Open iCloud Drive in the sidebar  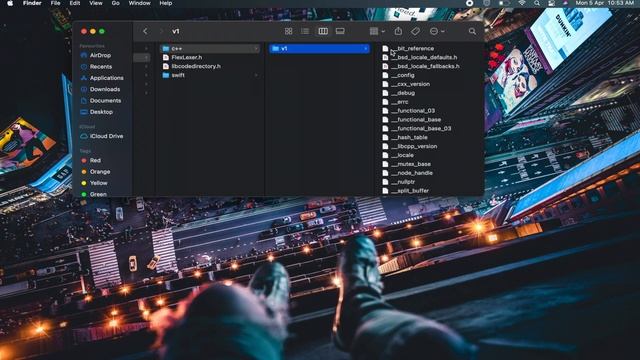pos(106,136)
